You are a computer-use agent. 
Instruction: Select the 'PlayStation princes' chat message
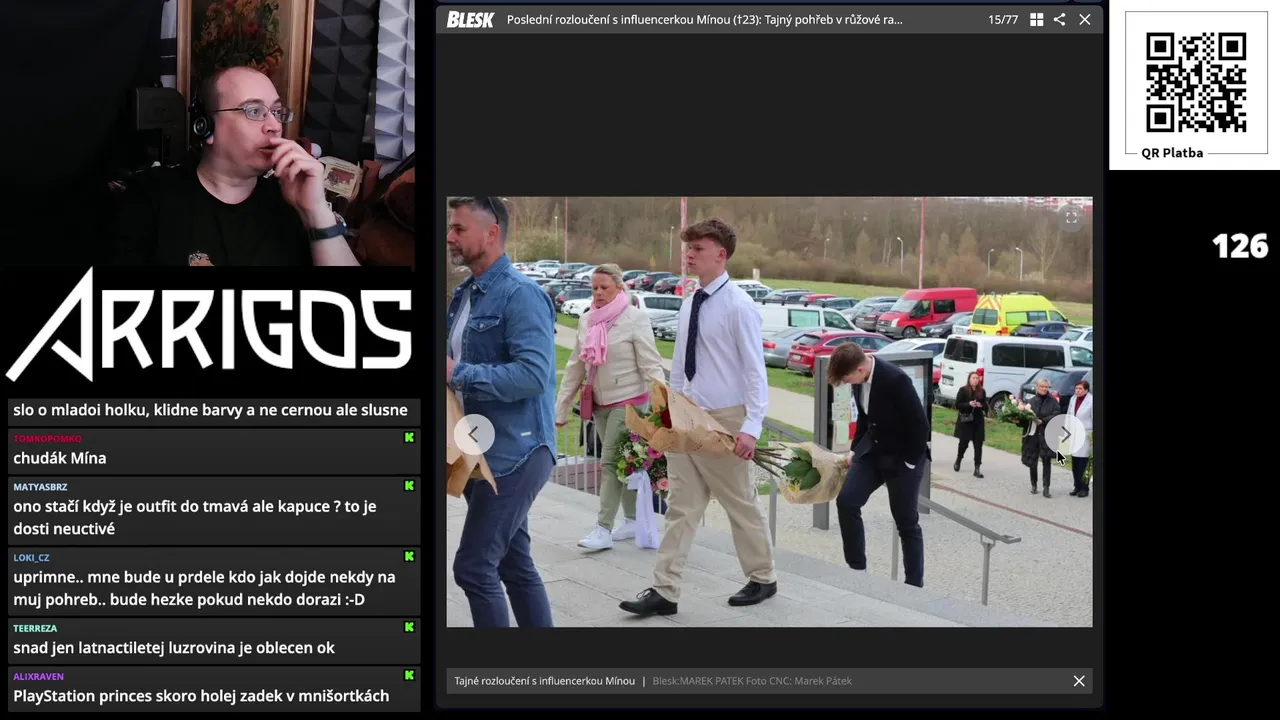[201, 696]
